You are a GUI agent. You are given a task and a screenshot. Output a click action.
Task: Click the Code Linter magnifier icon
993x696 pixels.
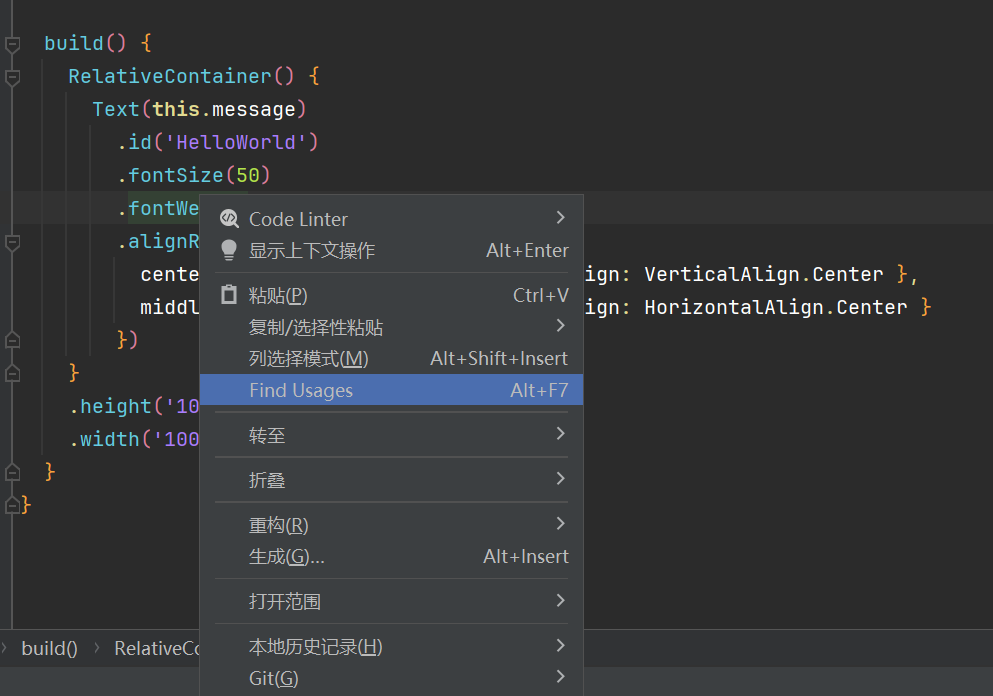(x=229, y=218)
